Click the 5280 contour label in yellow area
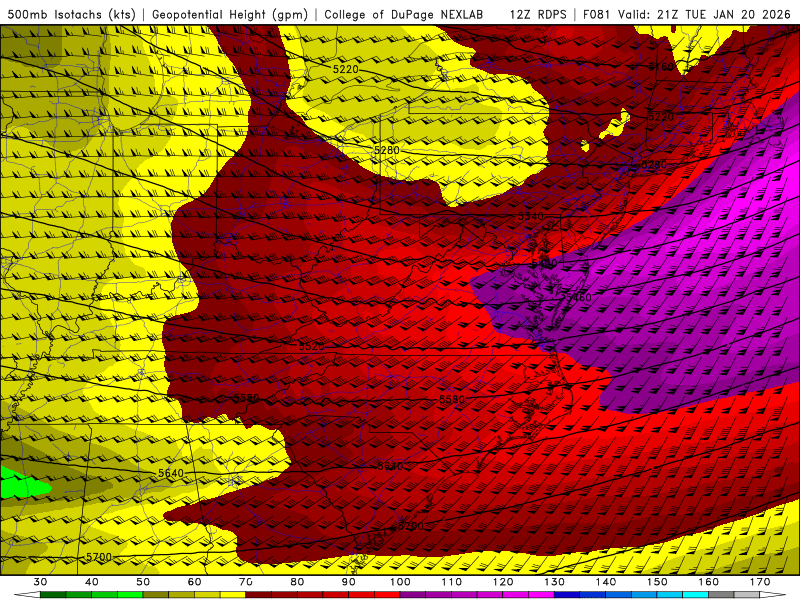Screen dimensions: 800x600 pyautogui.click(x=387, y=150)
